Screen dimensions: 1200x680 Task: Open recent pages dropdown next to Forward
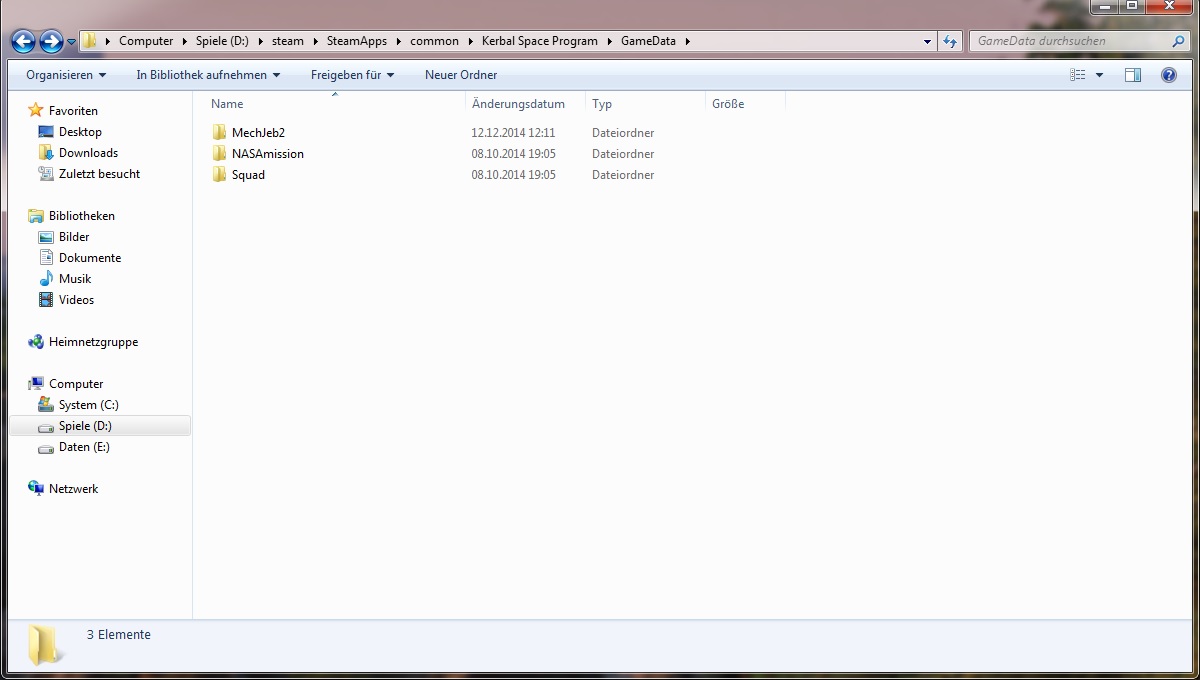click(x=71, y=42)
